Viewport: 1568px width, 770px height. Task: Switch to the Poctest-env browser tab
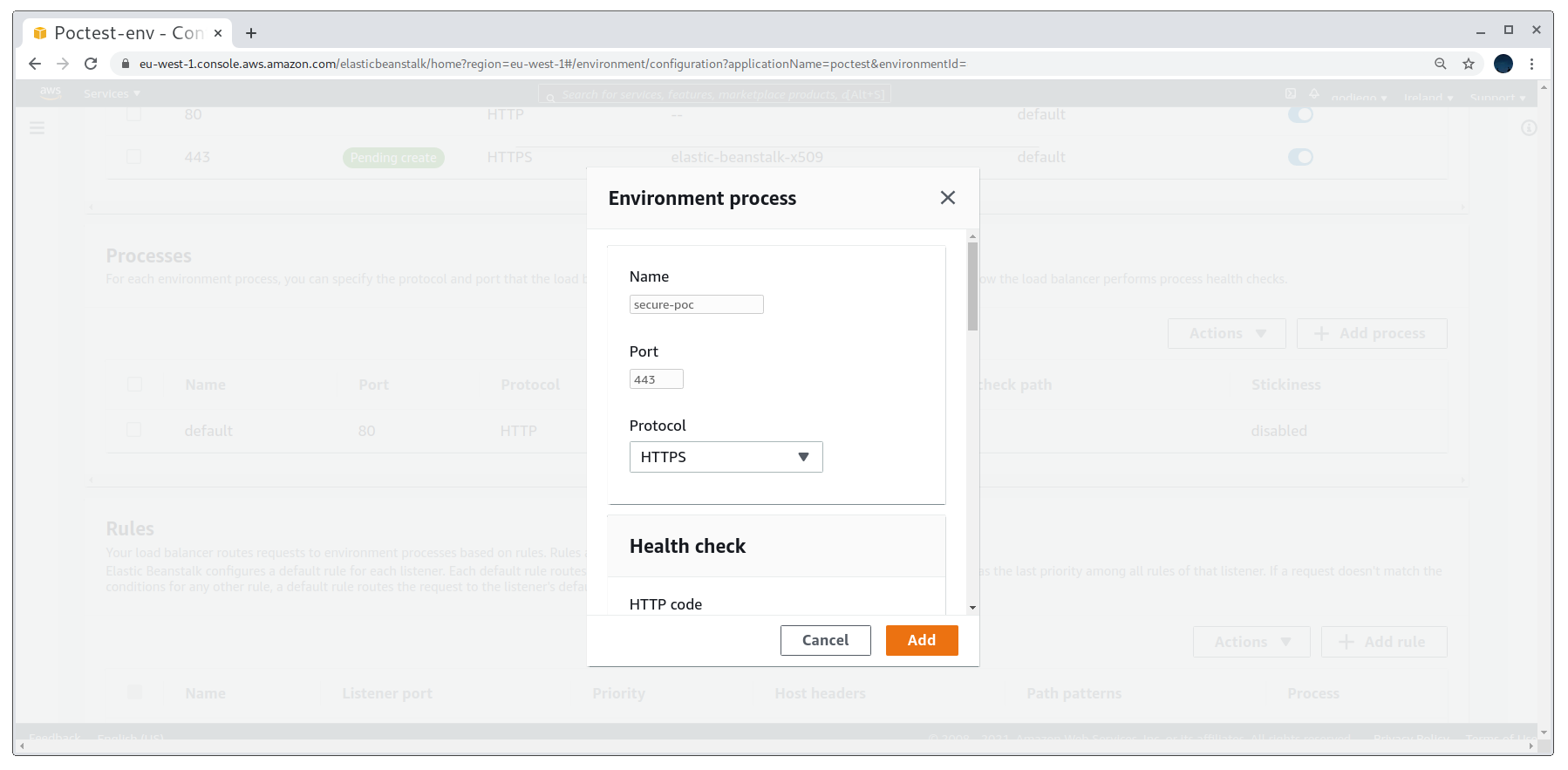(x=128, y=33)
